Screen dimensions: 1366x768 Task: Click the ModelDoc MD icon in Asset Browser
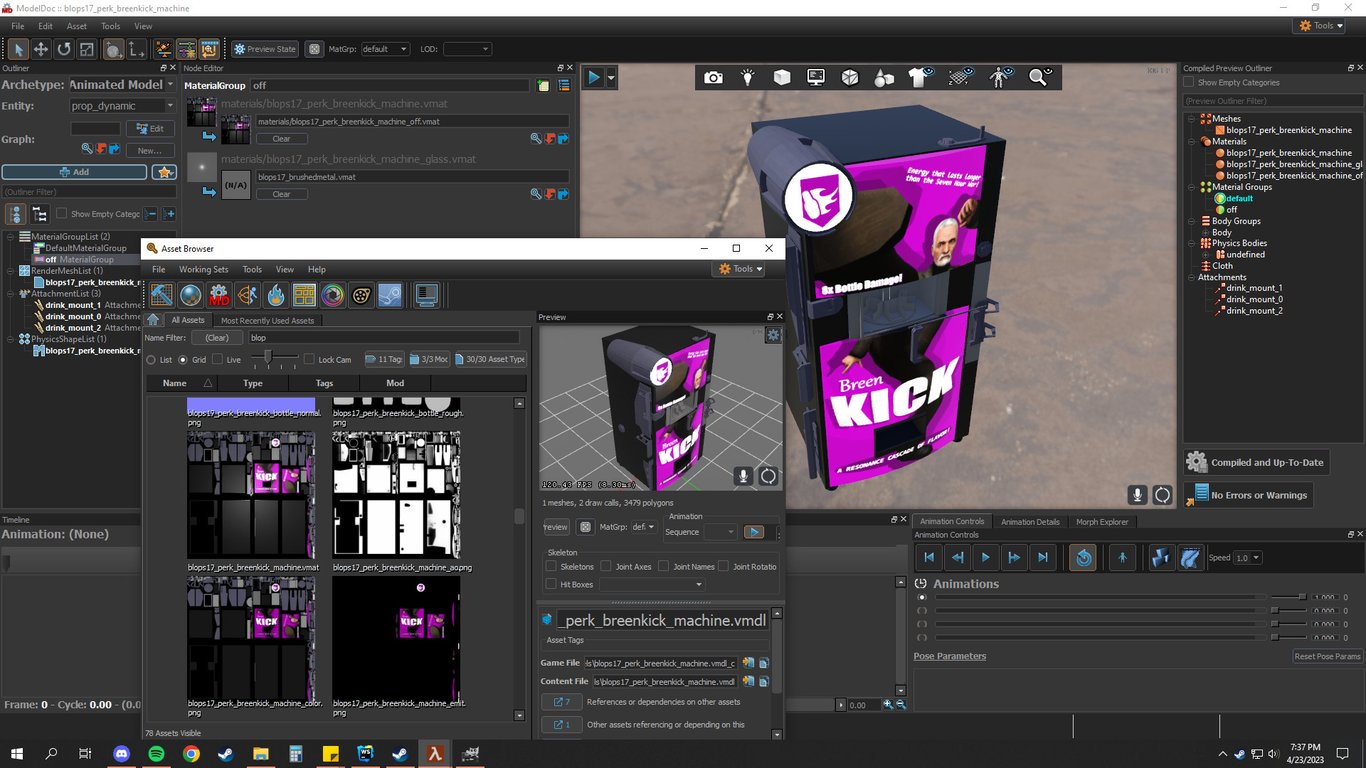point(219,295)
